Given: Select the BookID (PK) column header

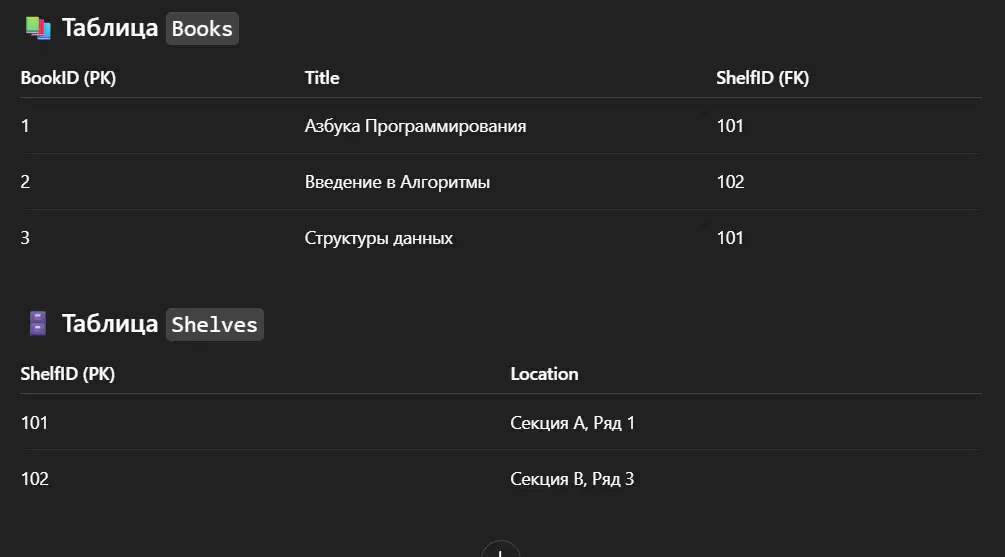Looking at the screenshot, I should pos(68,78).
